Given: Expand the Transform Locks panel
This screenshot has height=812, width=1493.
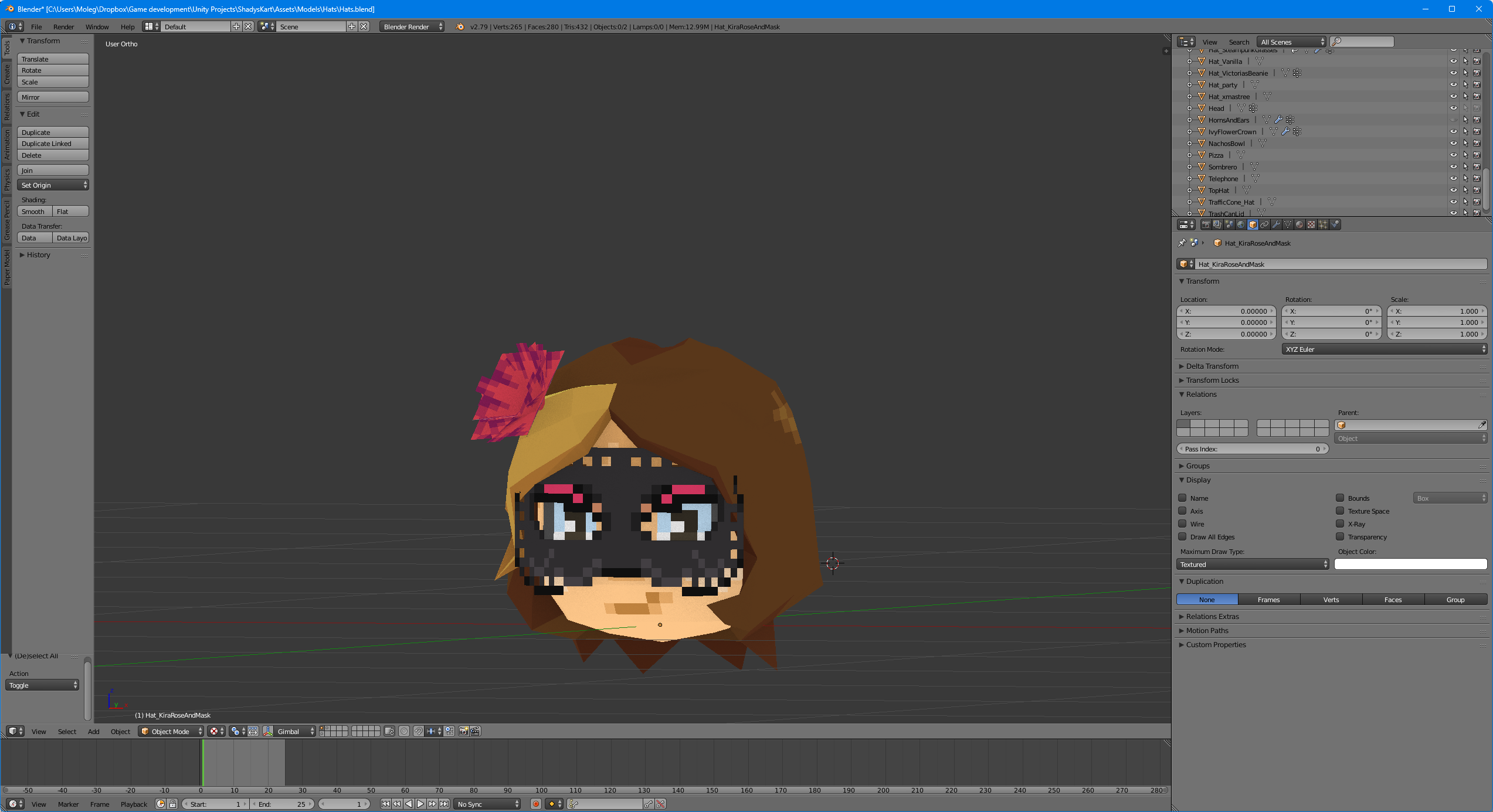Looking at the screenshot, I should [x=1212, y=380].
